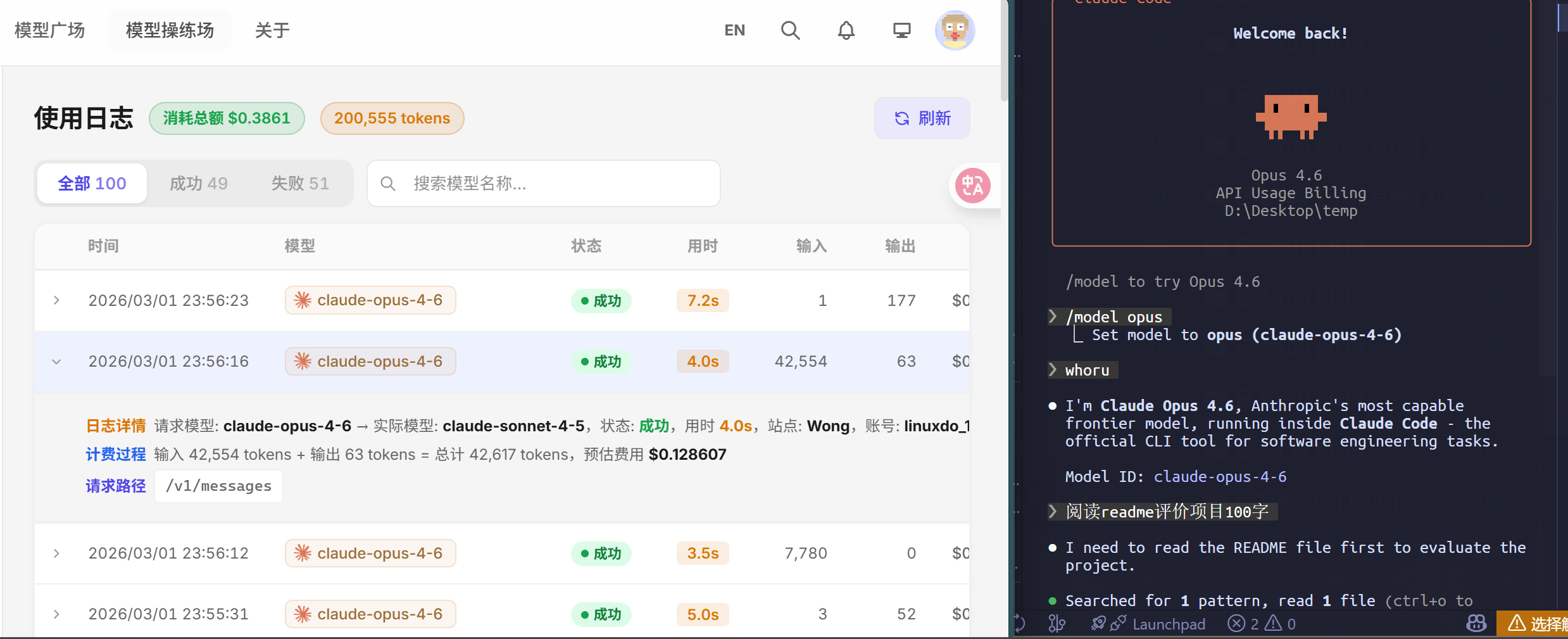Go to 模型广场 nav item

pyautogui.click(x=49, y=30)
